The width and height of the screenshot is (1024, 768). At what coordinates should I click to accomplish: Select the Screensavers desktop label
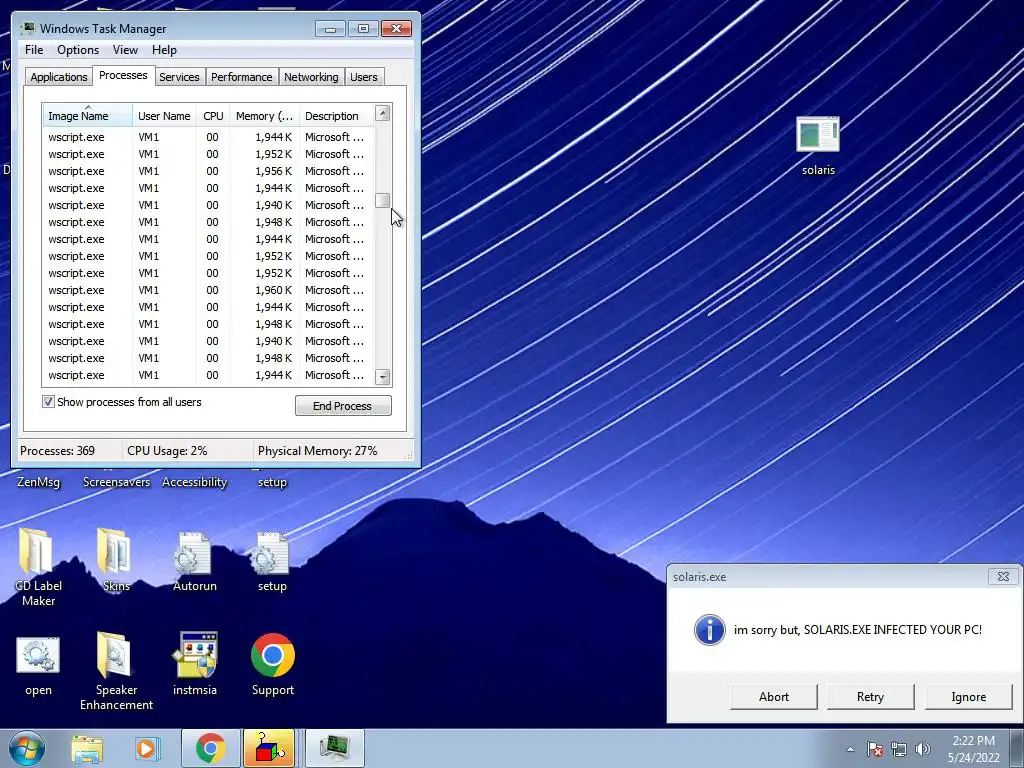(x=116, y=482)
